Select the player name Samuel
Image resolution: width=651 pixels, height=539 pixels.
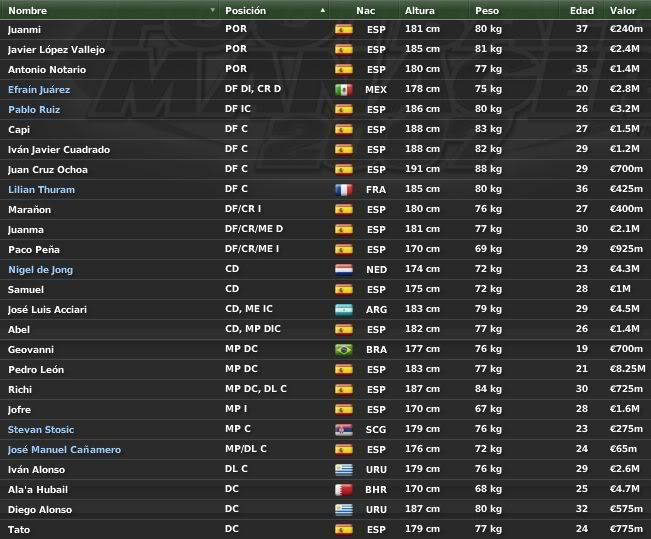[26, 290]
